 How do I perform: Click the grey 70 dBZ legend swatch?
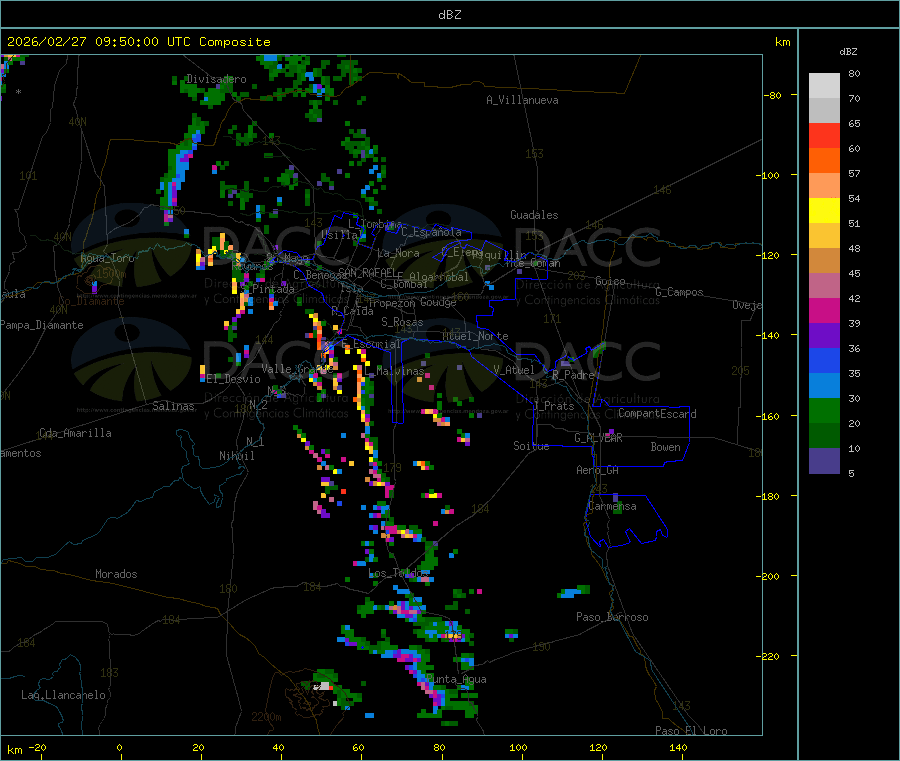pos(824,111)
